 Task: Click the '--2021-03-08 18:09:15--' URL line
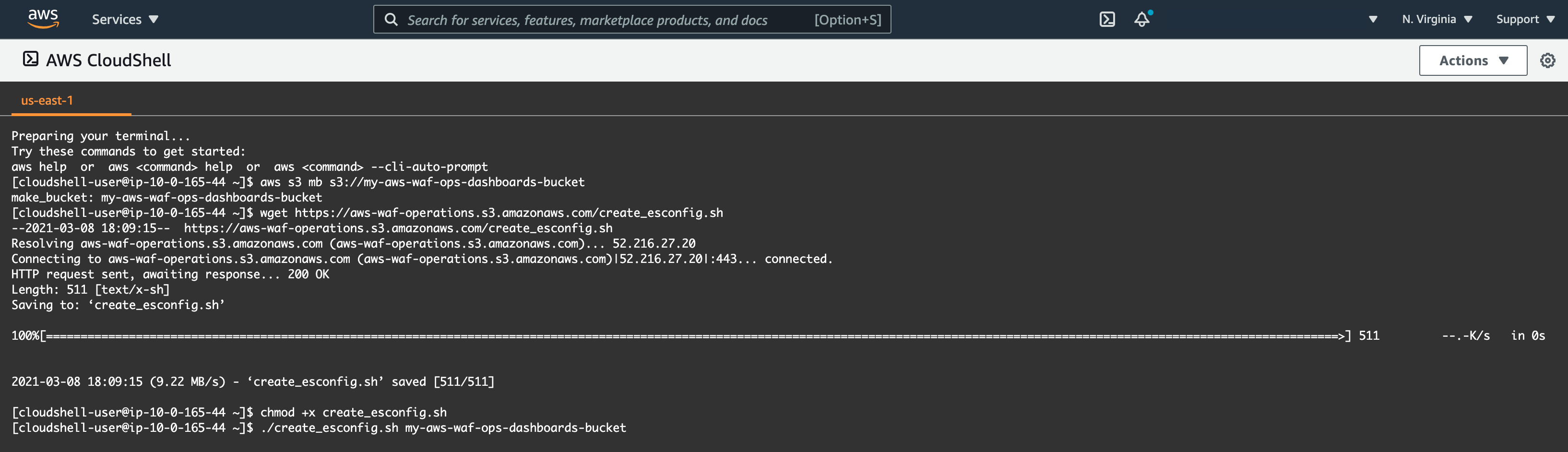click(x=312, y=227)
